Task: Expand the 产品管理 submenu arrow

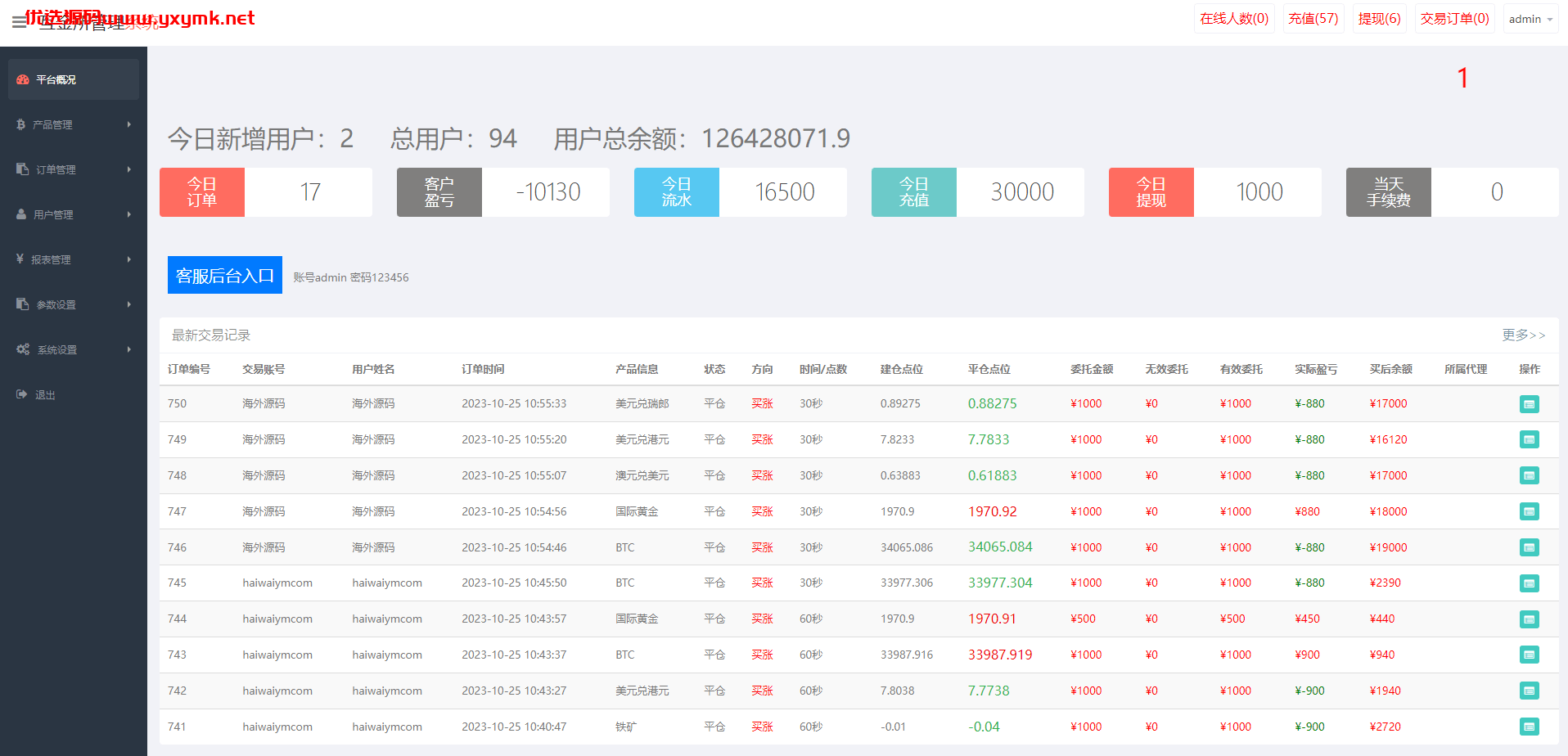Action: [129, 124]
